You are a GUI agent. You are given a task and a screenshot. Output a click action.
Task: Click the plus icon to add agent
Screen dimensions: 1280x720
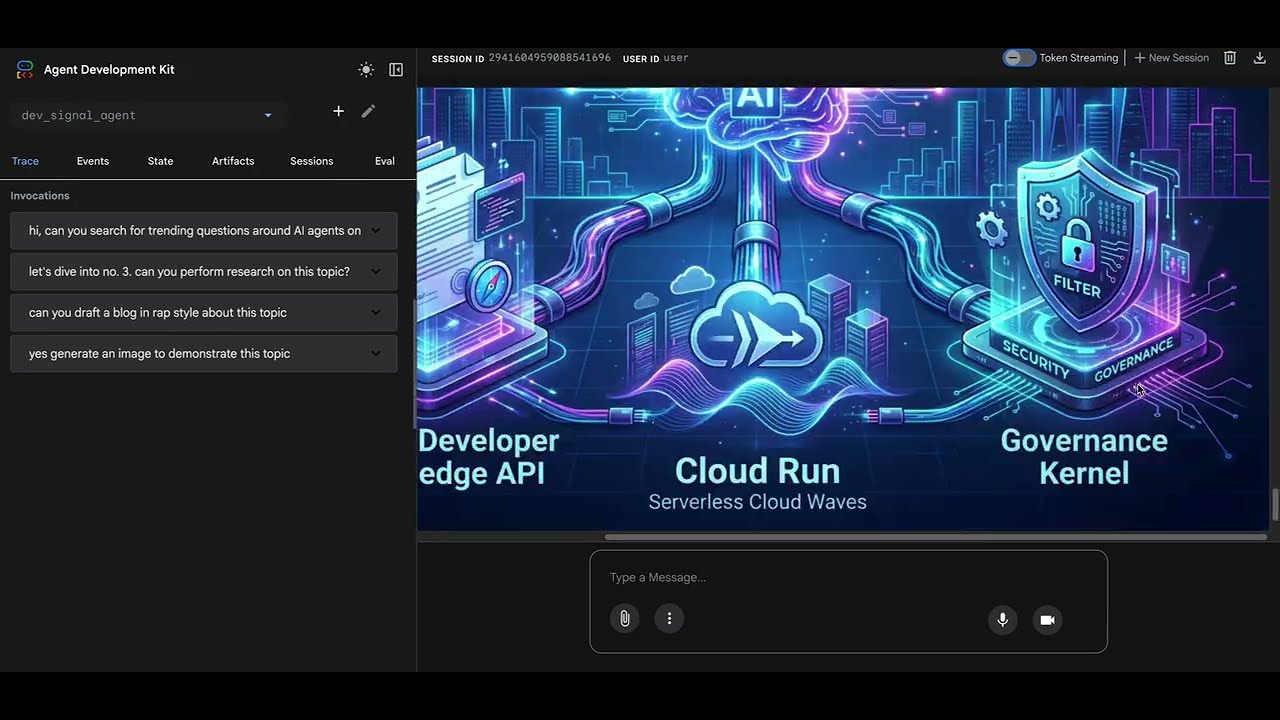tap(338, 111)
